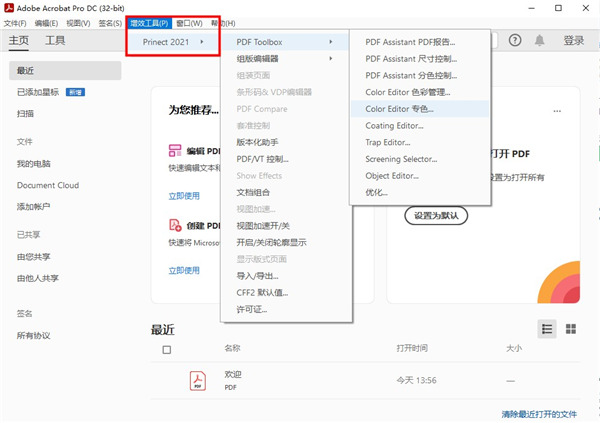Open the 增效工具(P) menu
Screen dimensions: 600x423
(149, 23)
